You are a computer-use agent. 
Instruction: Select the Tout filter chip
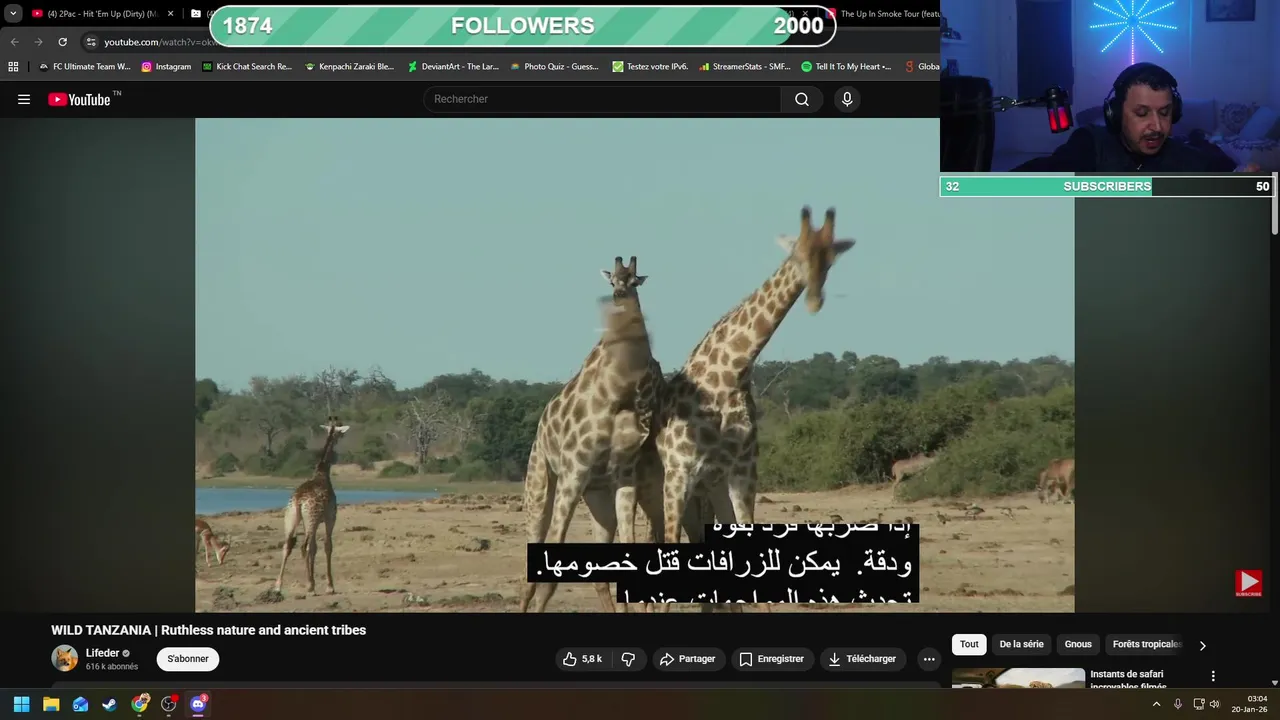coord(969,645)
